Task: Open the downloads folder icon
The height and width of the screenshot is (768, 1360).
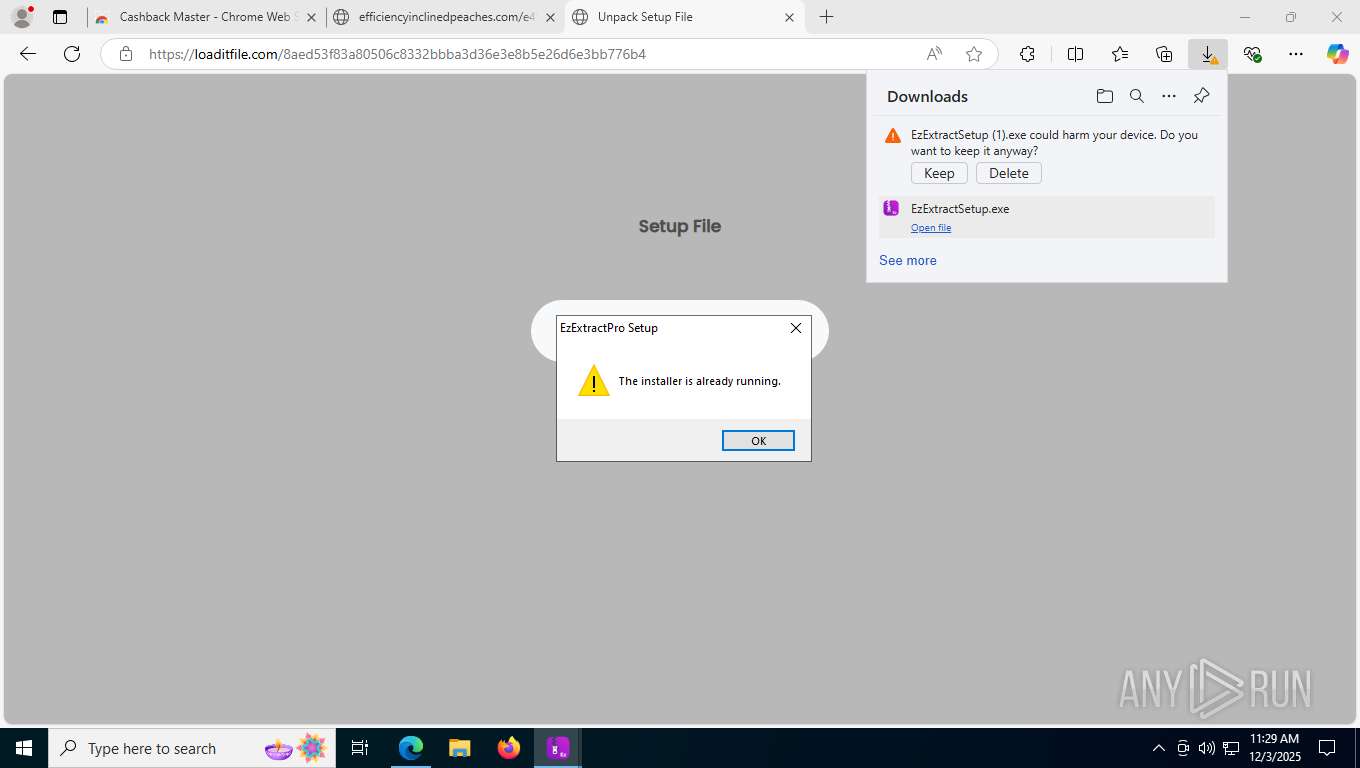Action: tap(1105, 96)
